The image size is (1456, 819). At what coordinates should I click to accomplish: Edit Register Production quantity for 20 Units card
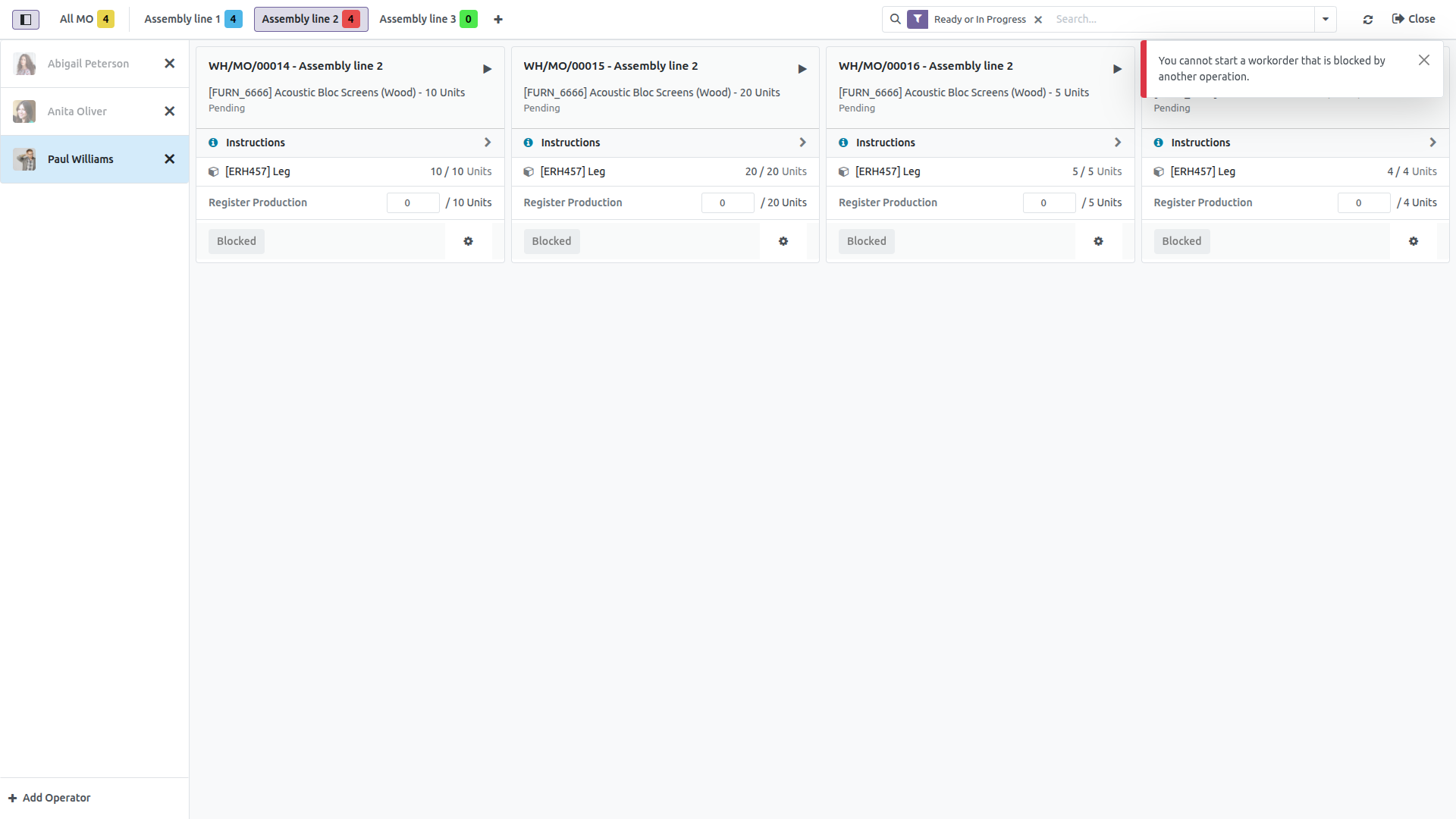pos(728,202)
